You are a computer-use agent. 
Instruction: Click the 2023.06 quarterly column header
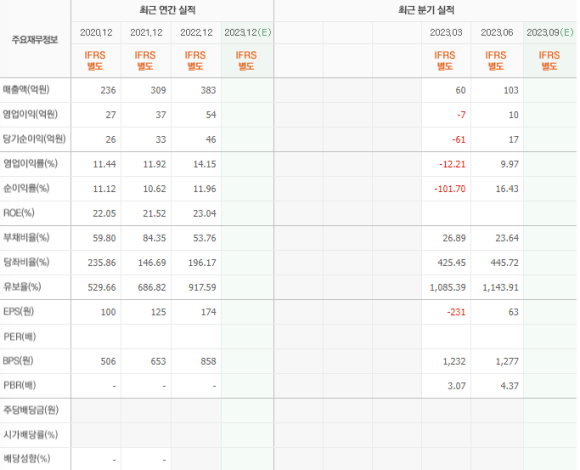pyautogui.click(x=497, y=33)
